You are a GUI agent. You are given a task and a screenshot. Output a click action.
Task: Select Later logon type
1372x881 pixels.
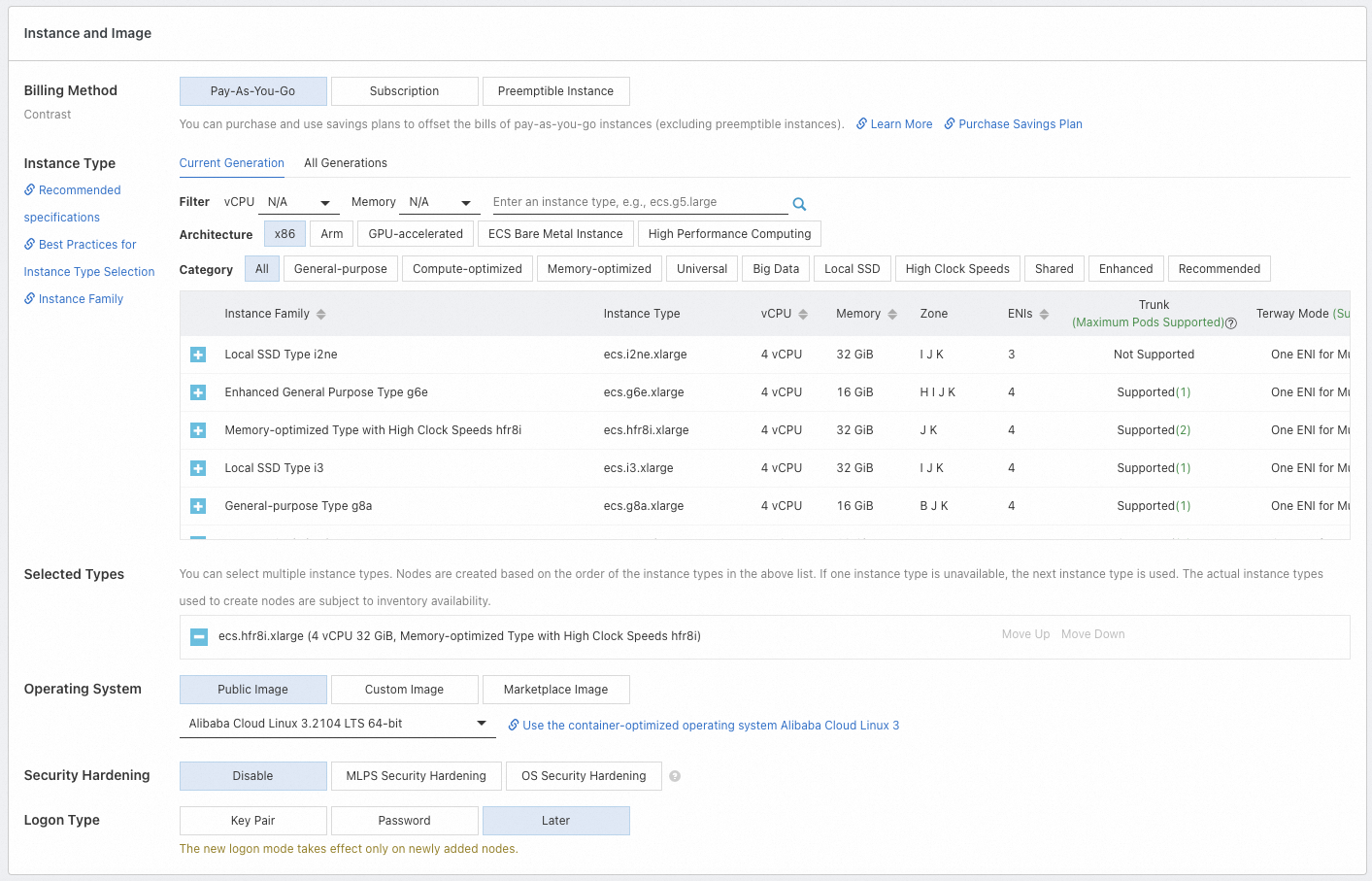click(556, 821)
